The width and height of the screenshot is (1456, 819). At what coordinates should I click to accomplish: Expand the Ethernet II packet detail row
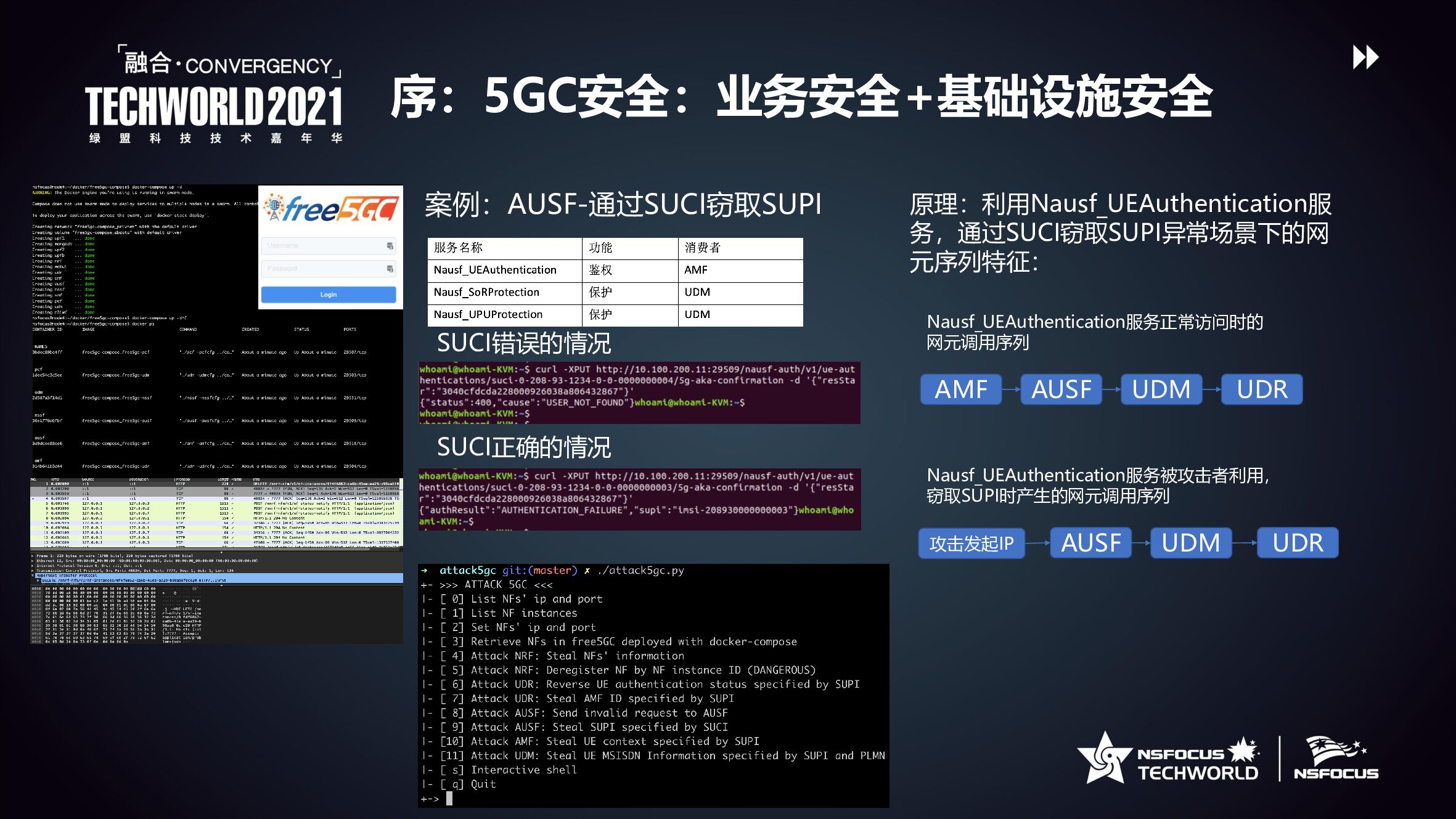pos(33,561)
